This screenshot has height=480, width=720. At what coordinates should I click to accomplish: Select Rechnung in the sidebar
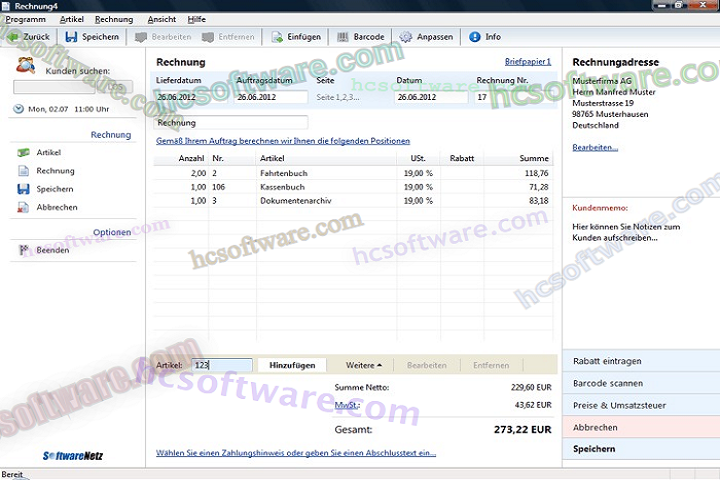point(55,171)
